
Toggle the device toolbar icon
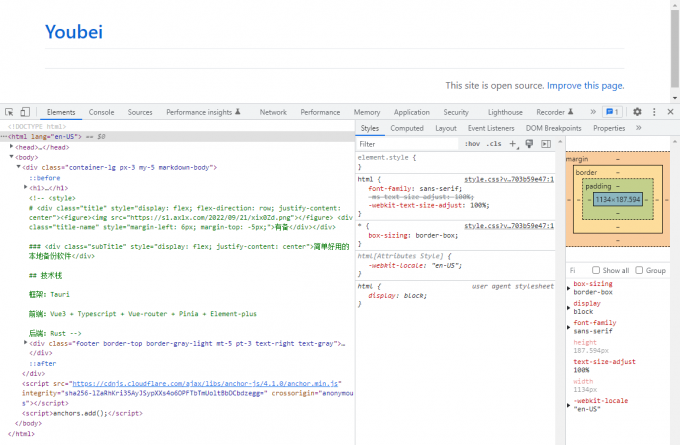(25, 112)
